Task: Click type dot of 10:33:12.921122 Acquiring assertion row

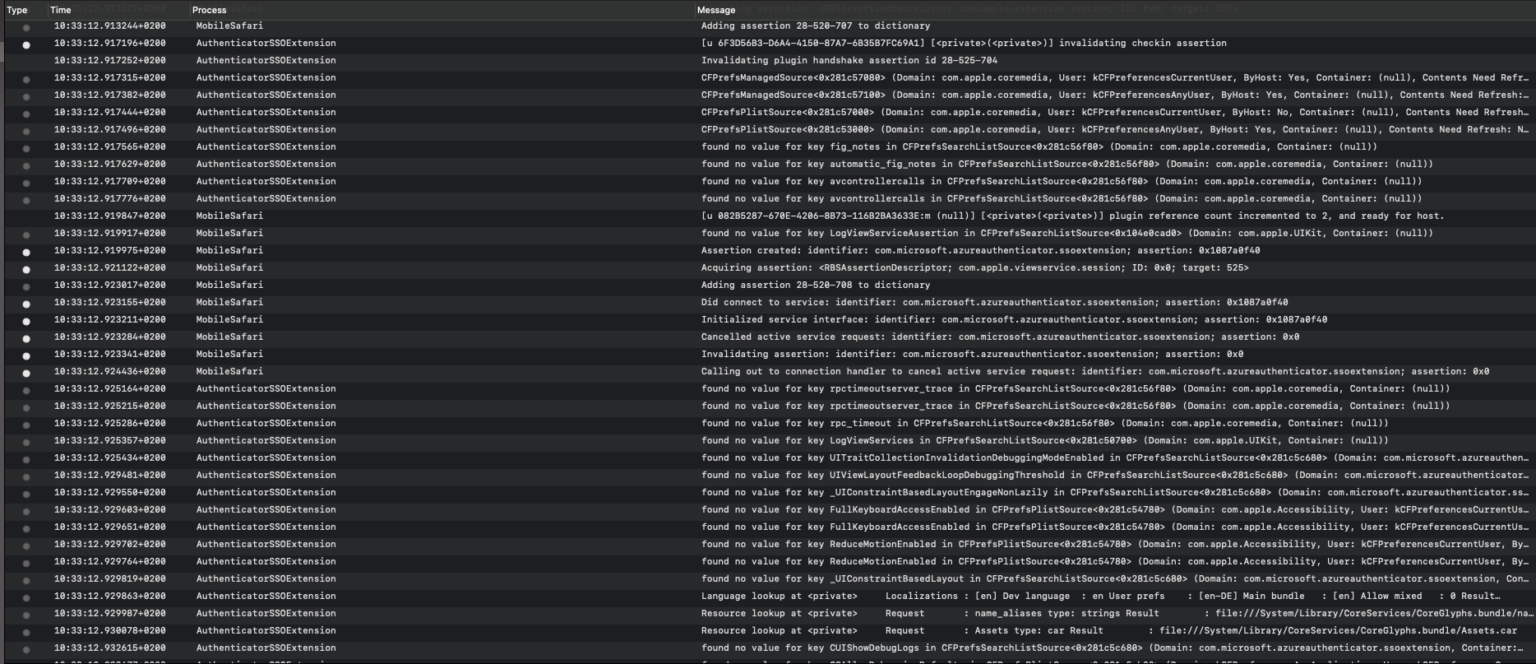Action: [x=26, y=268]
